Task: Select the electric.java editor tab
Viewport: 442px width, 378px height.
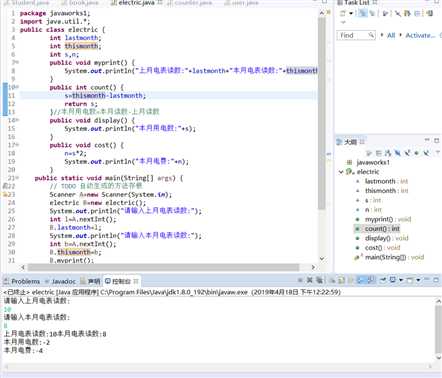Action: [136, 3]
